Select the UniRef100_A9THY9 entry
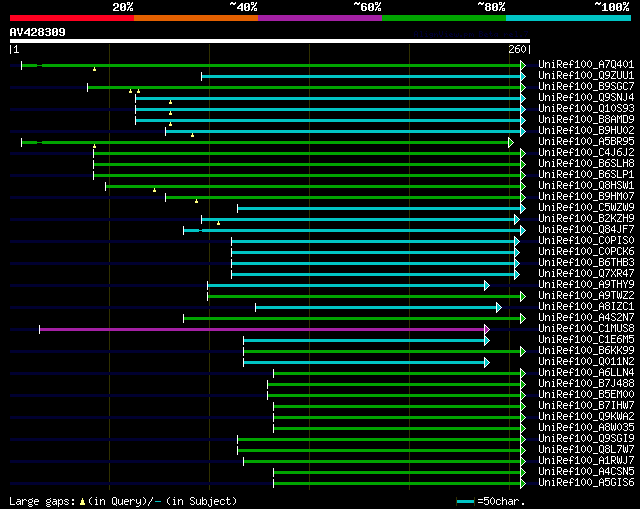Image resolution: width=640 pixels, height=509 pixels. coord(586,285)
